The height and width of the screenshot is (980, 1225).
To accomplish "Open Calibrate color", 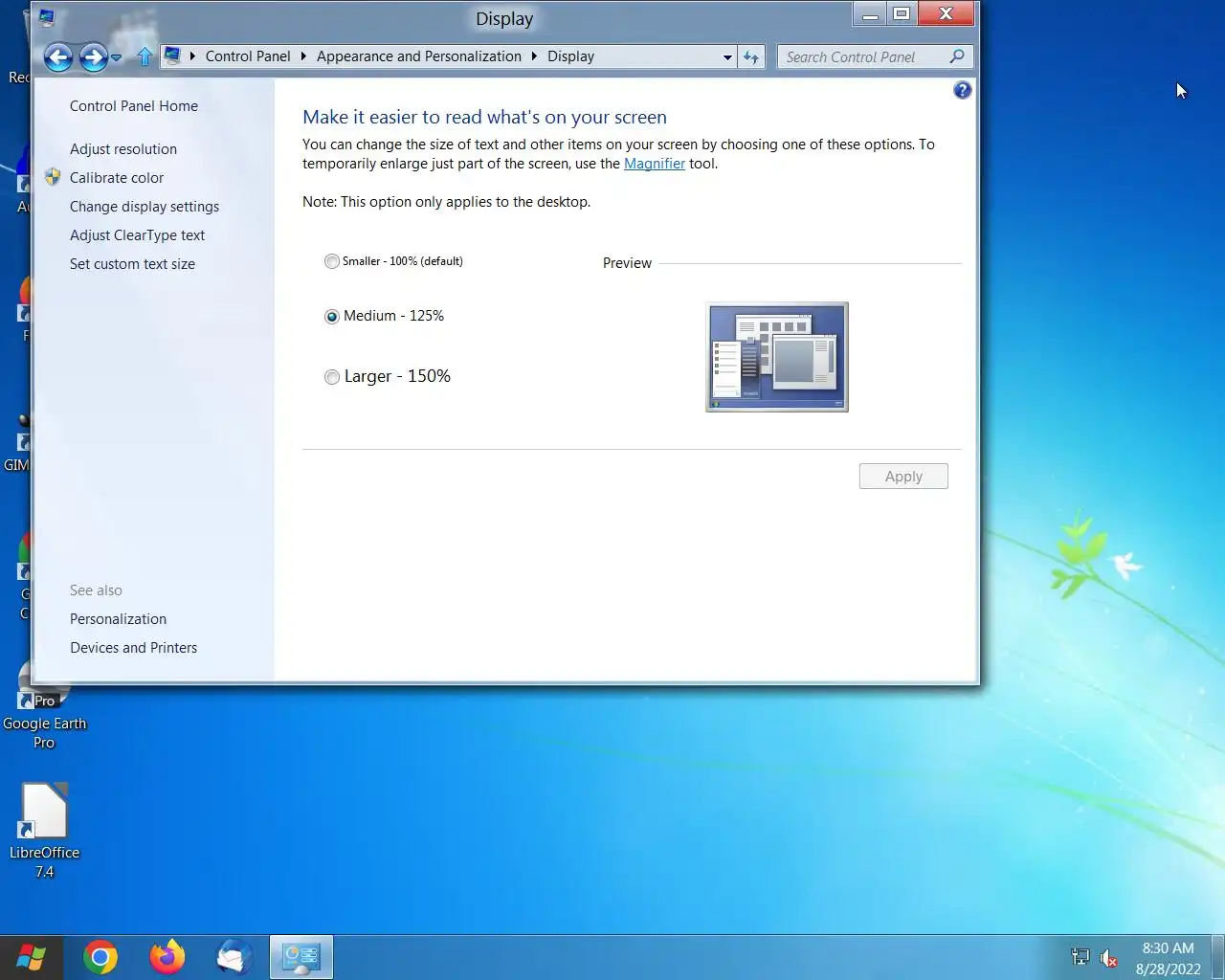I will coord(117,178).
